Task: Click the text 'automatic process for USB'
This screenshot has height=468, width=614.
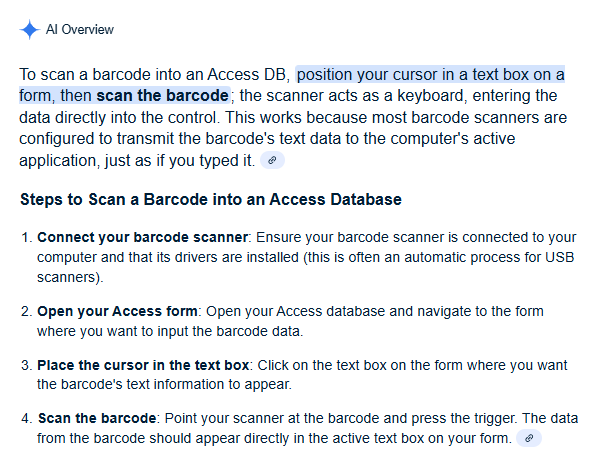Action: (x=489, y=257)
